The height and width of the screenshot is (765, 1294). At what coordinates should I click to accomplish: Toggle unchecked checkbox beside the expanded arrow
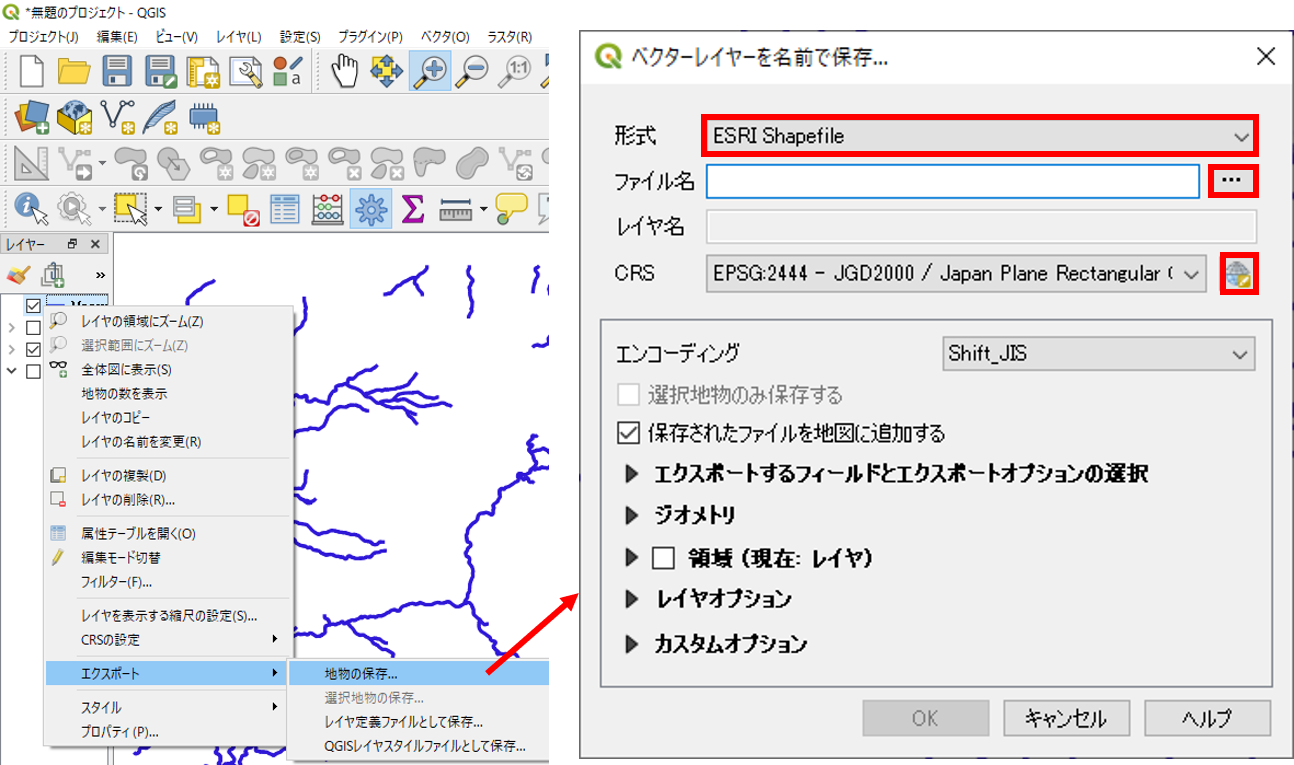pyautogui.click(x=33, y=372)
